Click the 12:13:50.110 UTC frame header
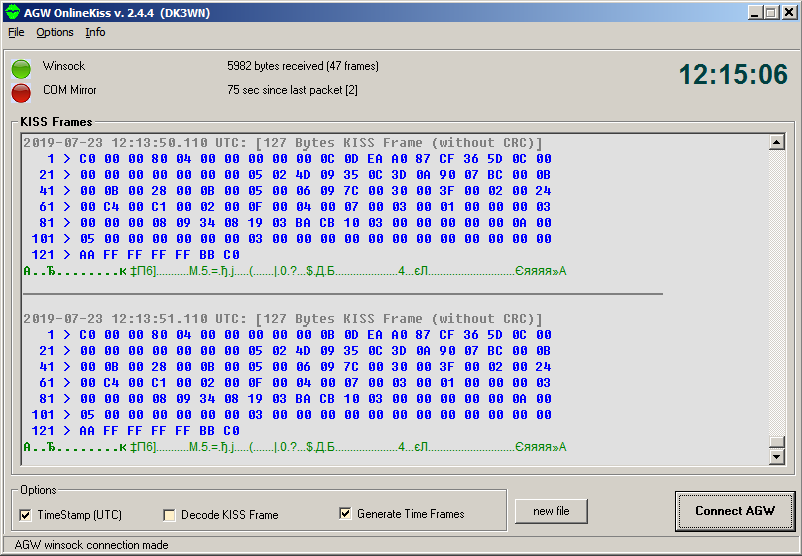This screenshot has width=802, height=556. coord(282,143)
